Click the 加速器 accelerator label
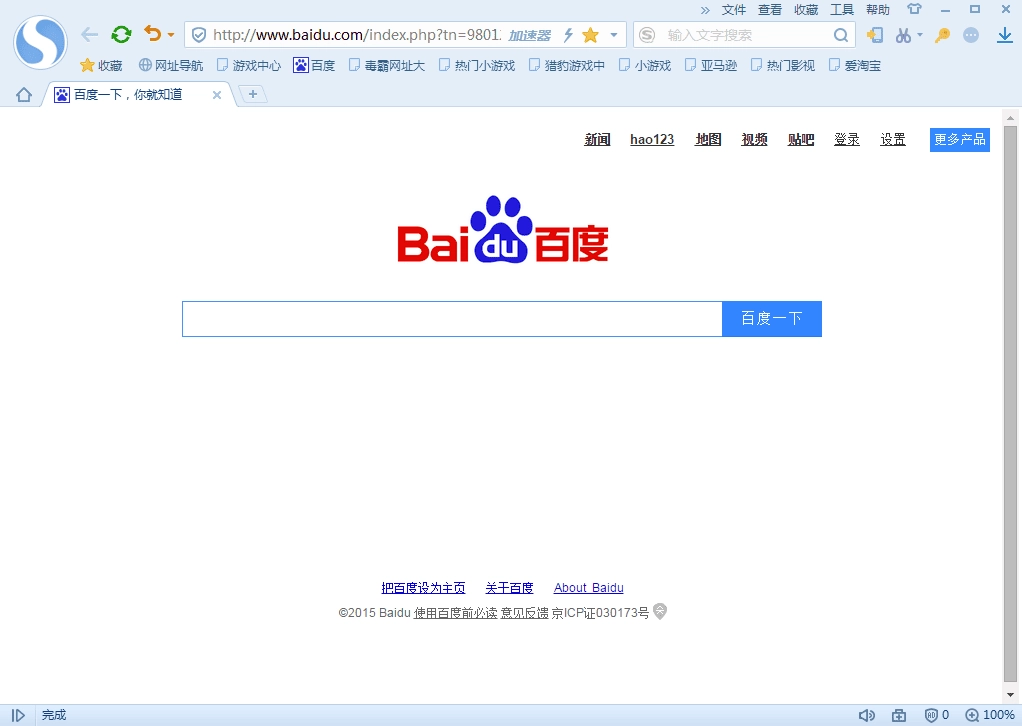The image size is (1022, 726). tap(530, 35)
